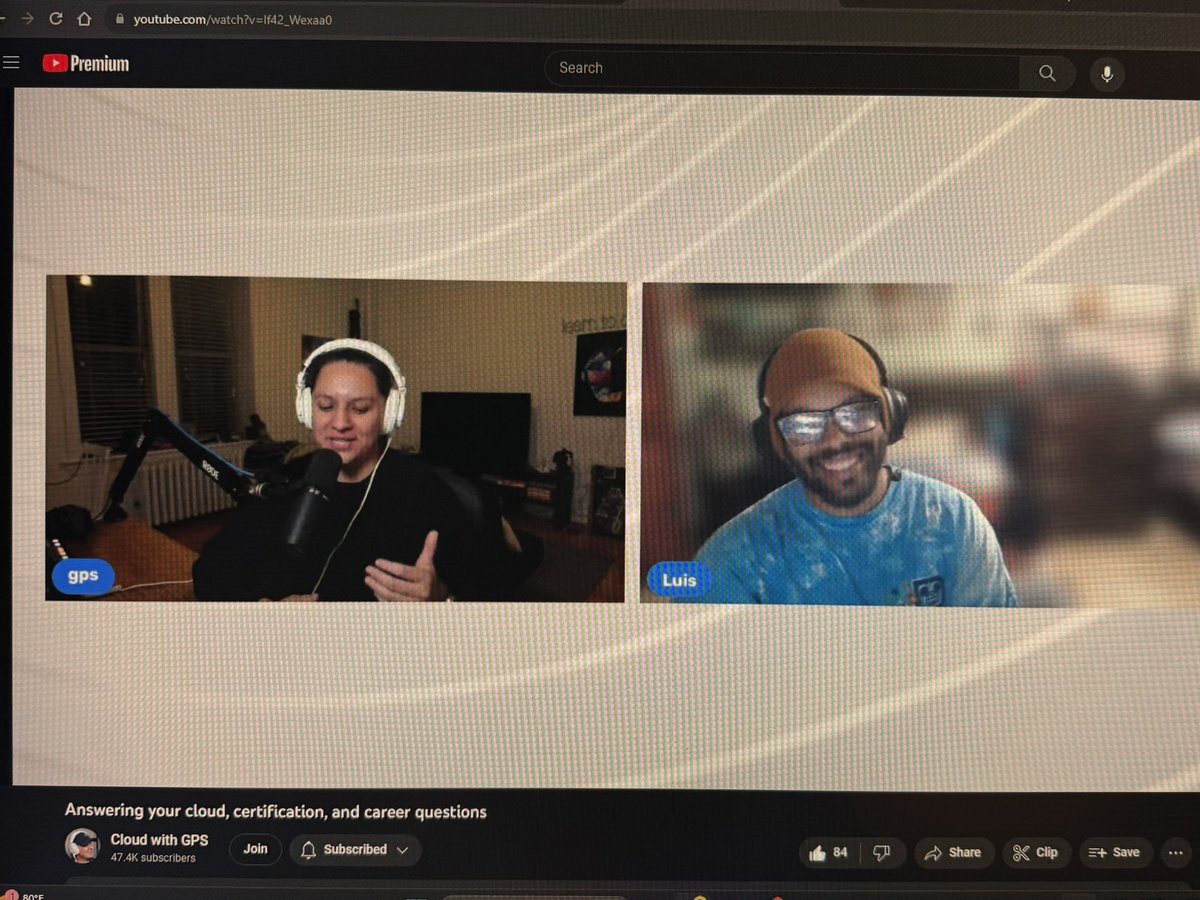Dislike the video with thumbs down
The height and width of the screenshot is (900, 1200).
coord(882,853)
